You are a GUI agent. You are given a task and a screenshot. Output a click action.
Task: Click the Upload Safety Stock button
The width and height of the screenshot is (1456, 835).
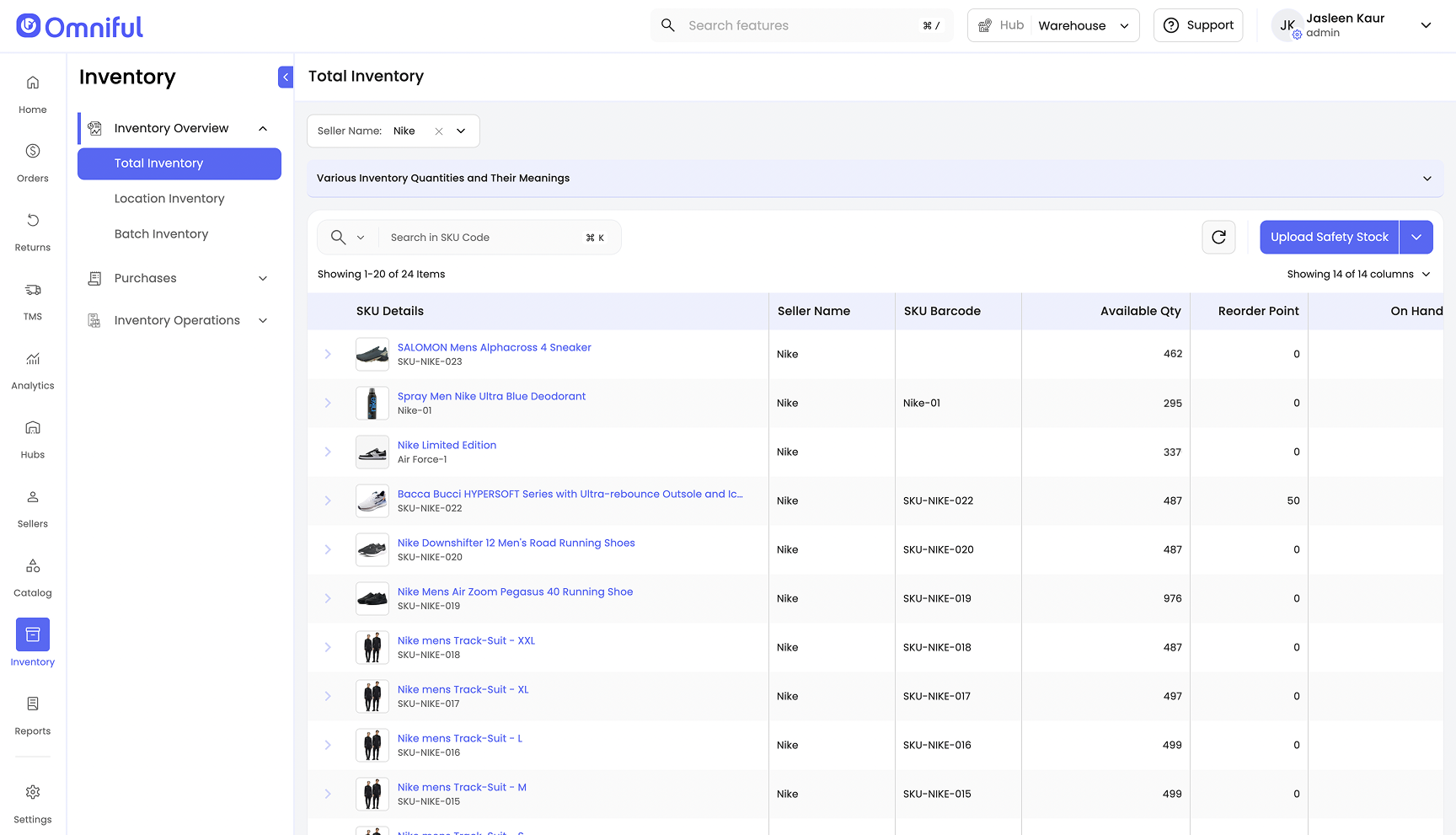coord(1329,238)
